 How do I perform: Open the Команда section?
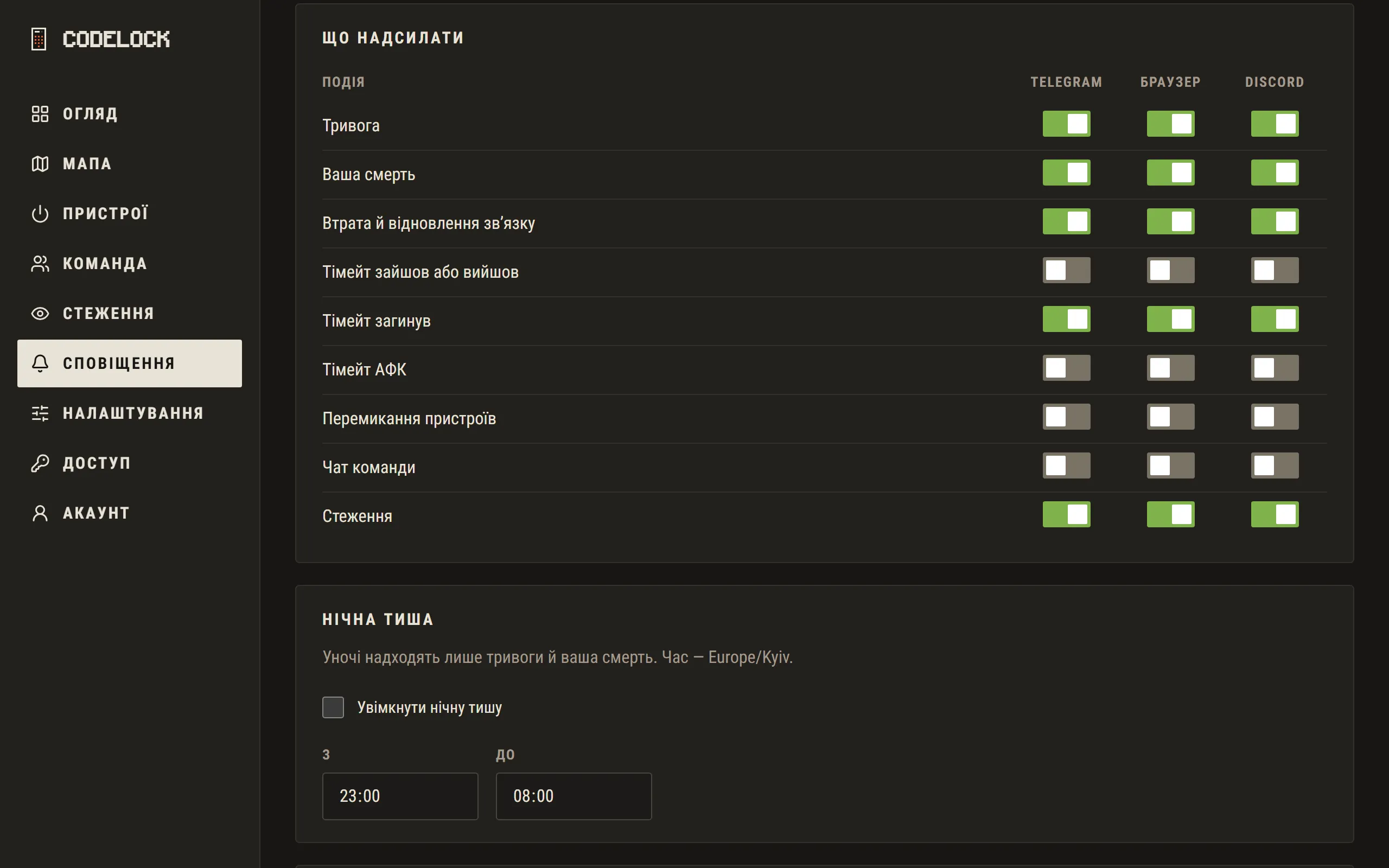pyautogui.click(x=130, y=264)
